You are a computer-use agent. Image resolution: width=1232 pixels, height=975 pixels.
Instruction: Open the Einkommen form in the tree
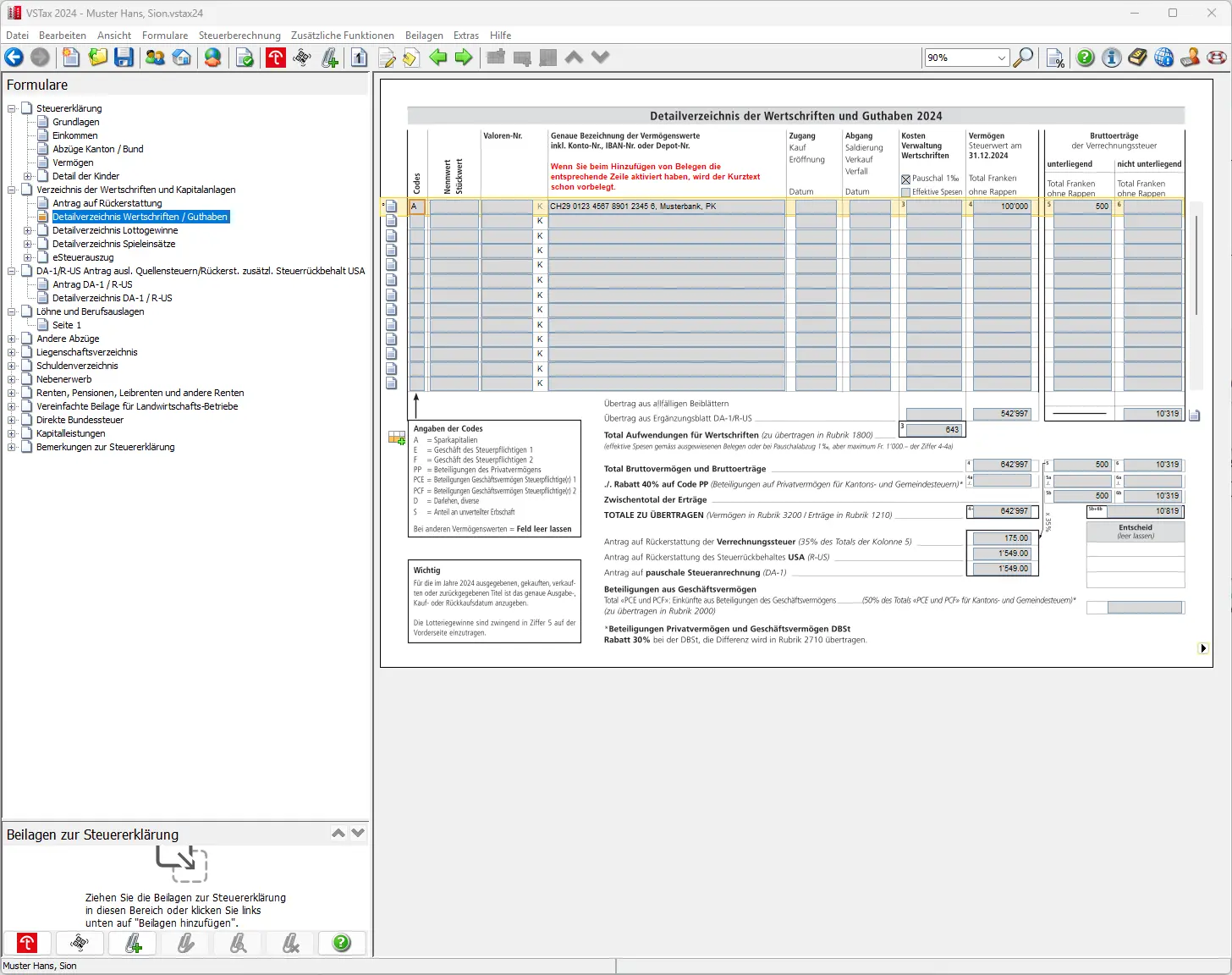point(74,135)
